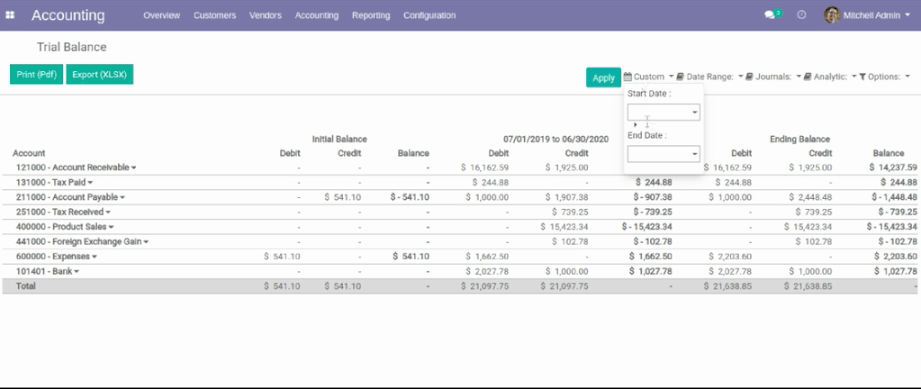Open the Reporting menu
Screen dimensions: 921x389
[371, 15]
